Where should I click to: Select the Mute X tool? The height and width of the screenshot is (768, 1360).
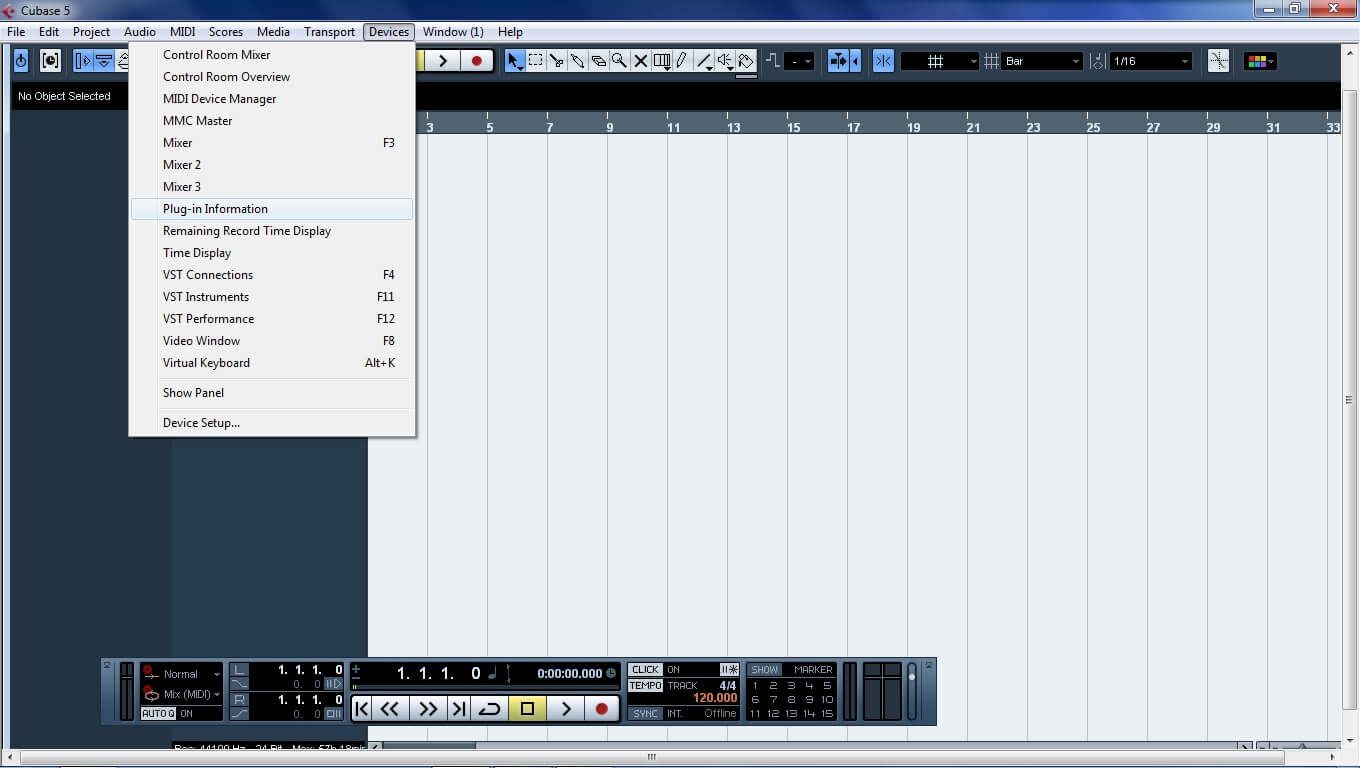pos(641,61)
